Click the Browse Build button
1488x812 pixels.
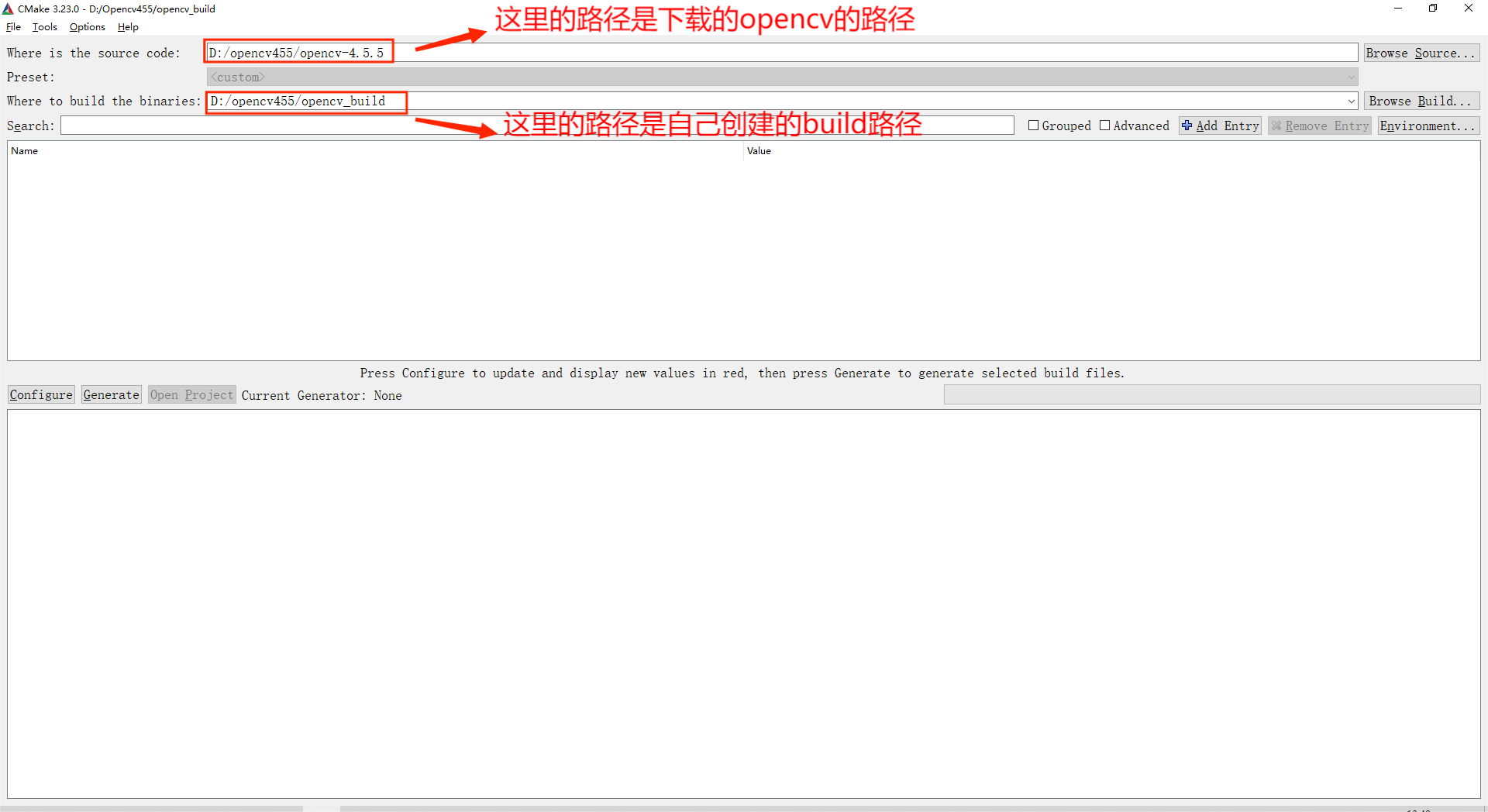pyautogui.click(x=1421, y=101)
